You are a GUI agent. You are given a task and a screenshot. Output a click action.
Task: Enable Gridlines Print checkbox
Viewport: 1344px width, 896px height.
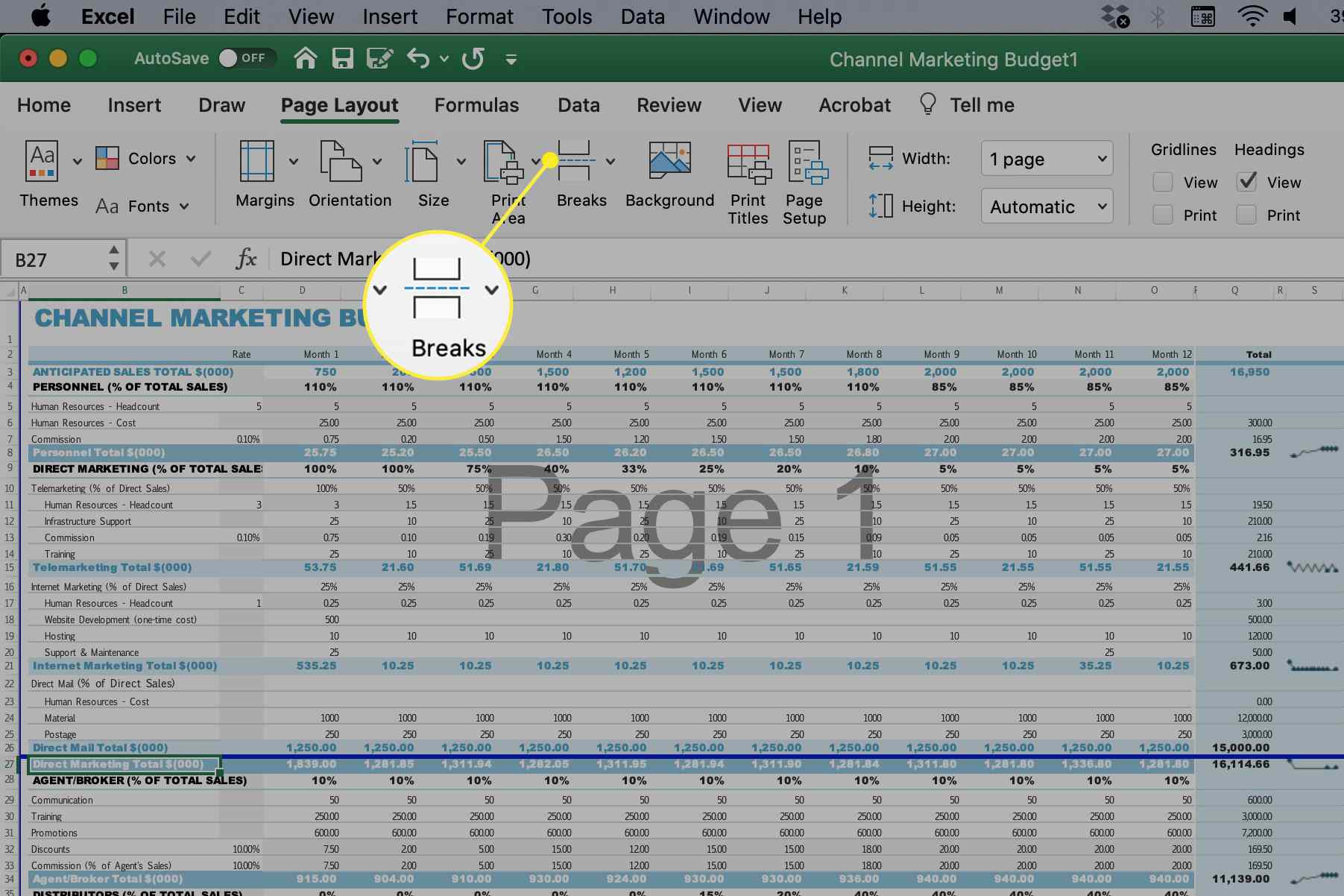pos(1162,215)
